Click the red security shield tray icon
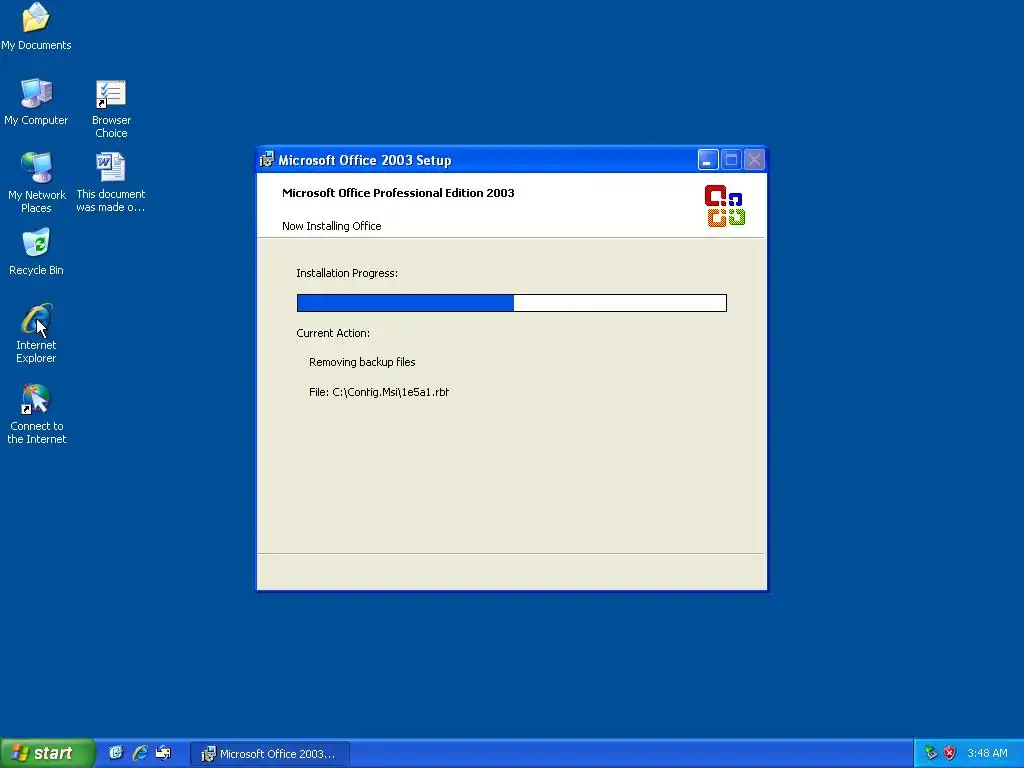 click(x=950, y=753)
